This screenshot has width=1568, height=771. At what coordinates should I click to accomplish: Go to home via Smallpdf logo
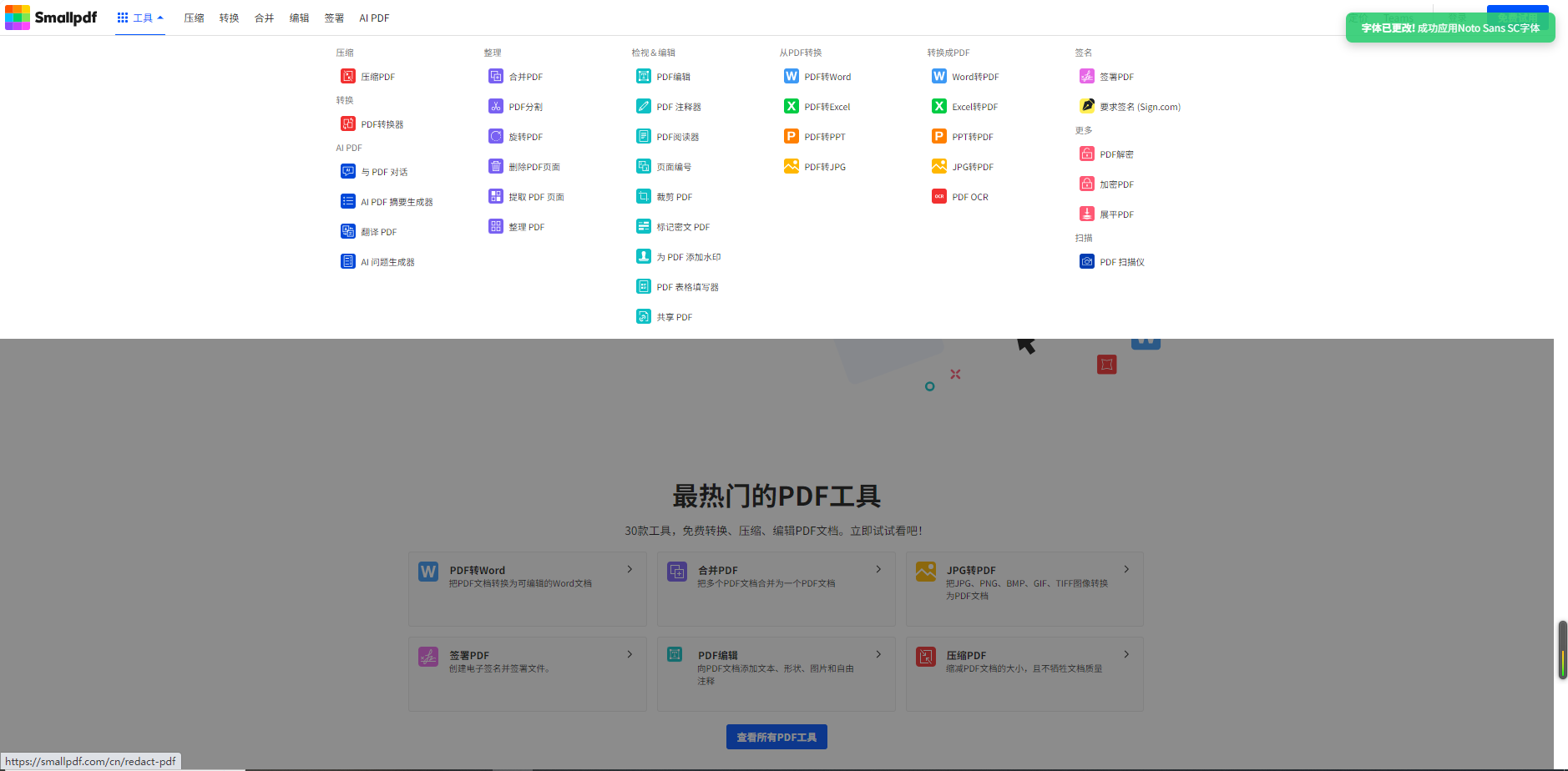coord(51,18)
